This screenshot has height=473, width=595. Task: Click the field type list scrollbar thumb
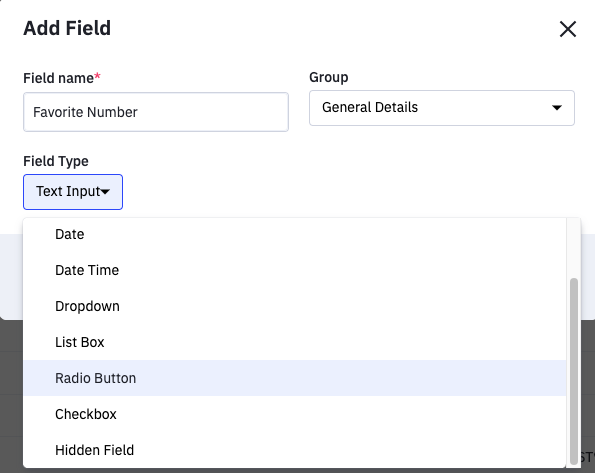coord(574,371)
